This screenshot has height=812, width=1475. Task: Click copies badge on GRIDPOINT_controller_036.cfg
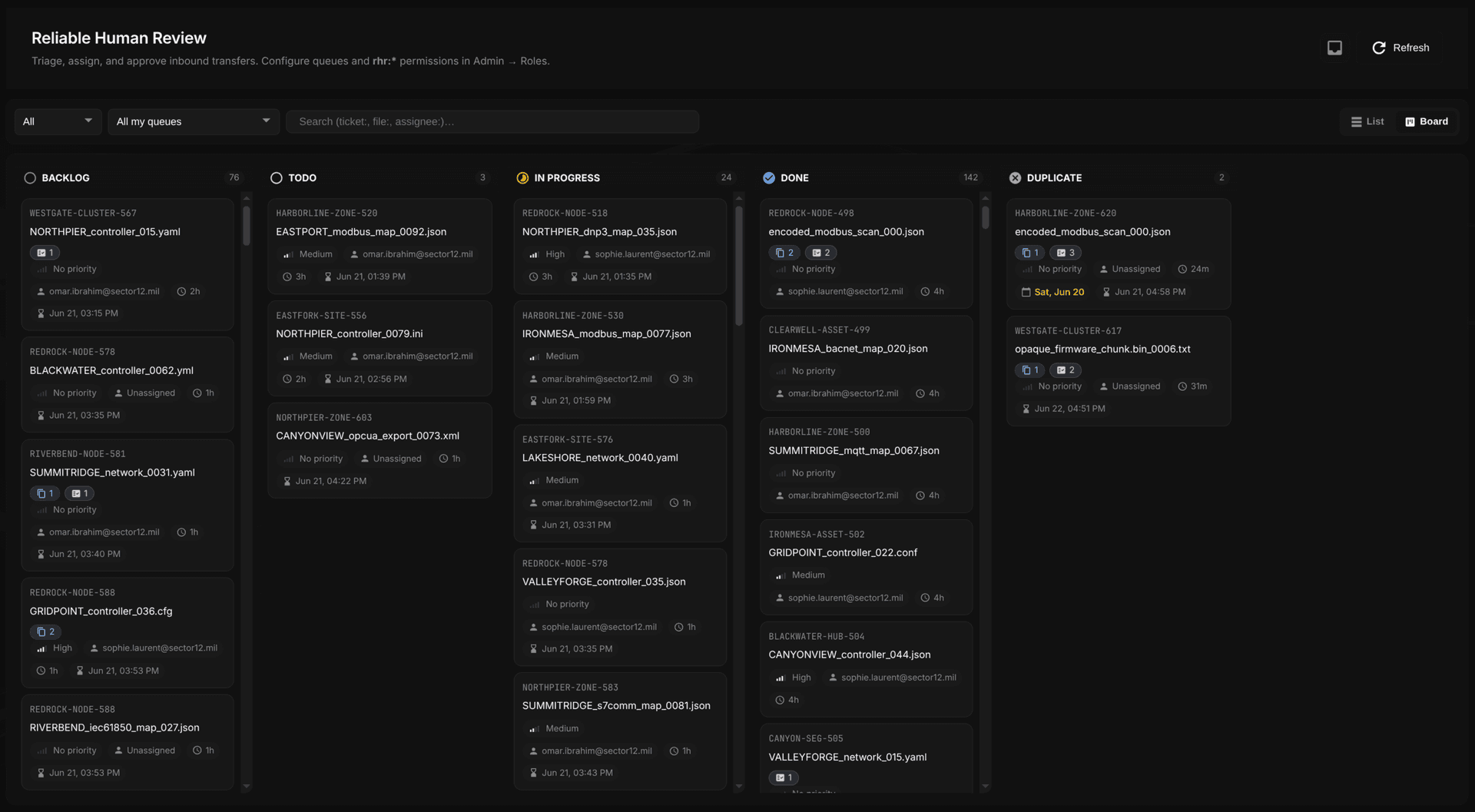pos(45,631)
